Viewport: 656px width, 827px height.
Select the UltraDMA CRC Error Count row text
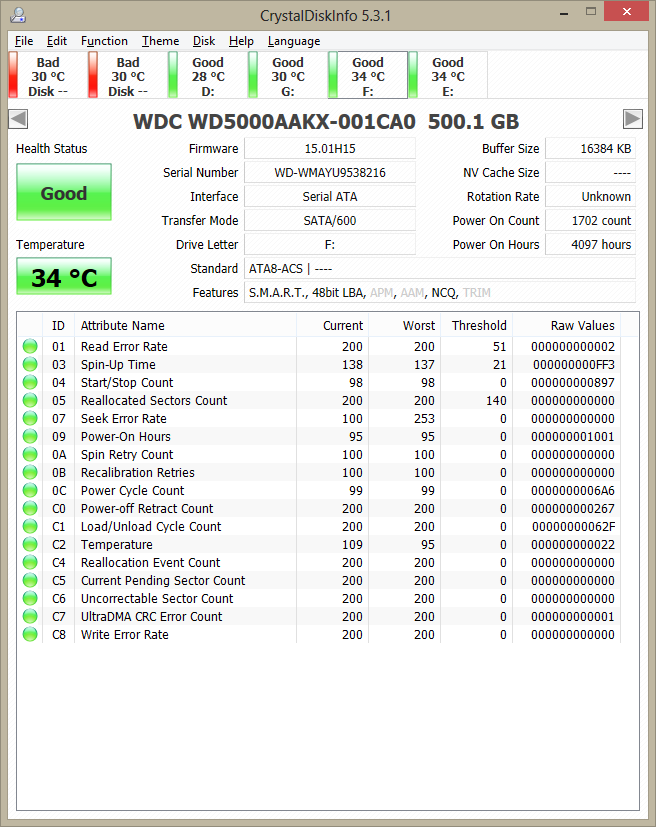pos(152,617)
